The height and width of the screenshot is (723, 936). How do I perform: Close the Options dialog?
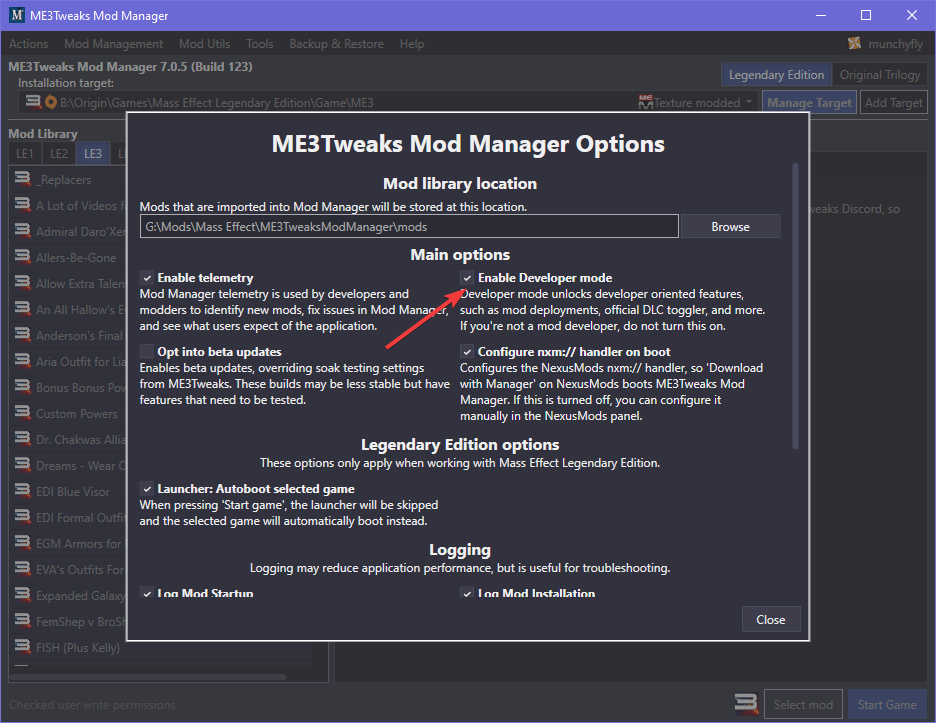(771, 620)
